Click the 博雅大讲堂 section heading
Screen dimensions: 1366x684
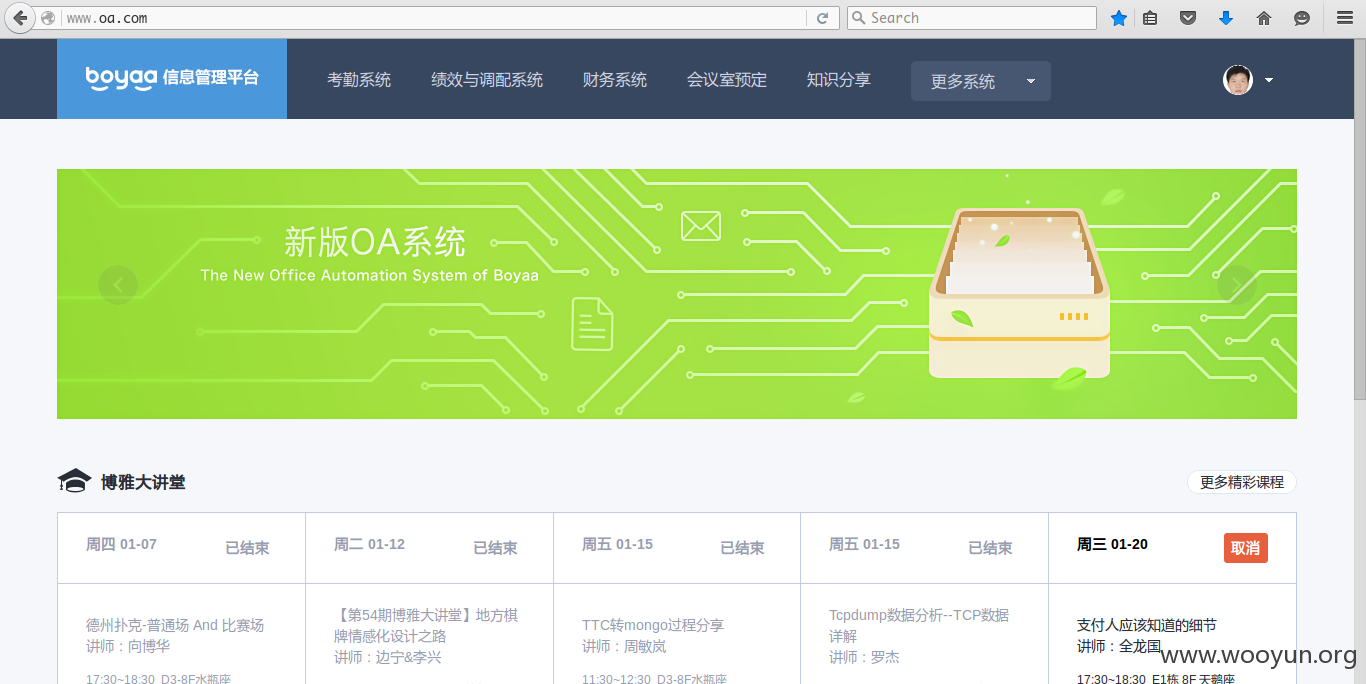coord(143,482)
